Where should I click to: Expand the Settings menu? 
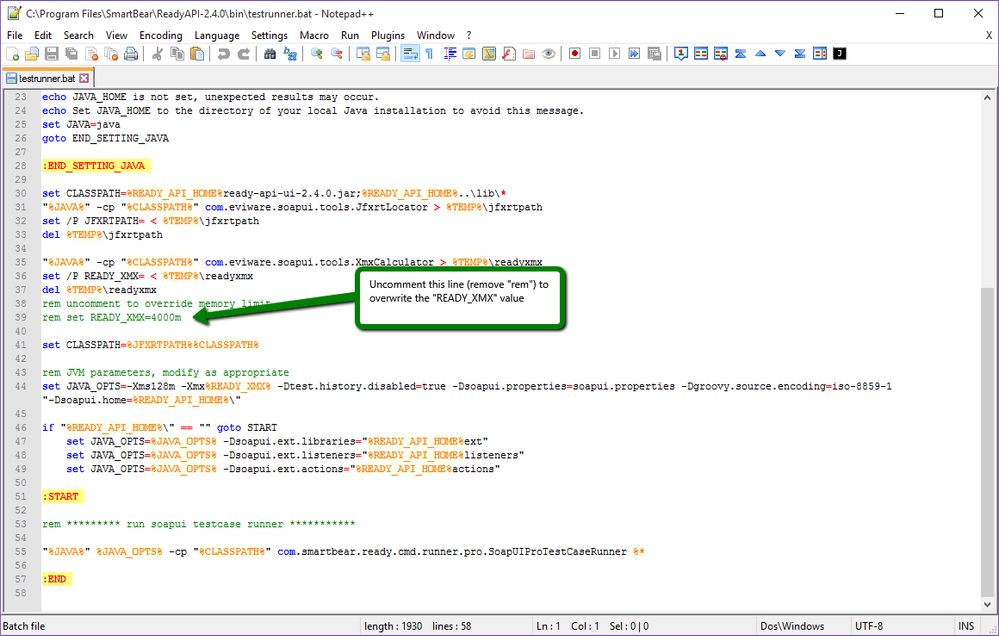pyautogui.click(x=269, y=35)
